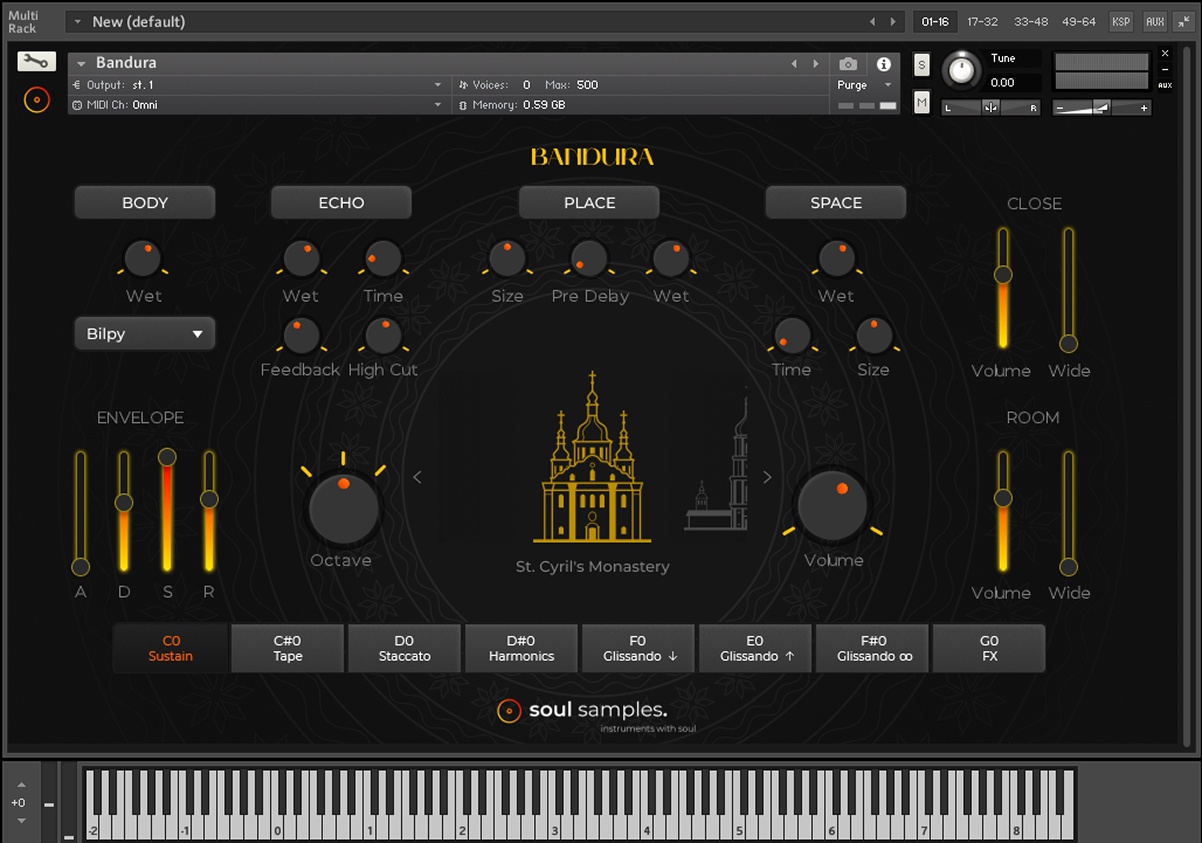
Task: Open the camera snapshot icon
Action: (848, 64)
